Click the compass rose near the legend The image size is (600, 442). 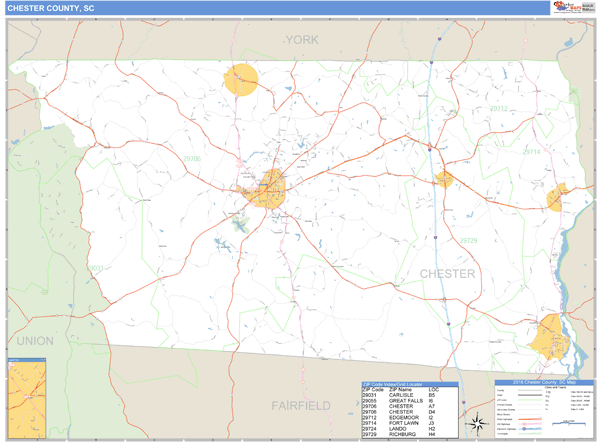[x=478, y=418]
